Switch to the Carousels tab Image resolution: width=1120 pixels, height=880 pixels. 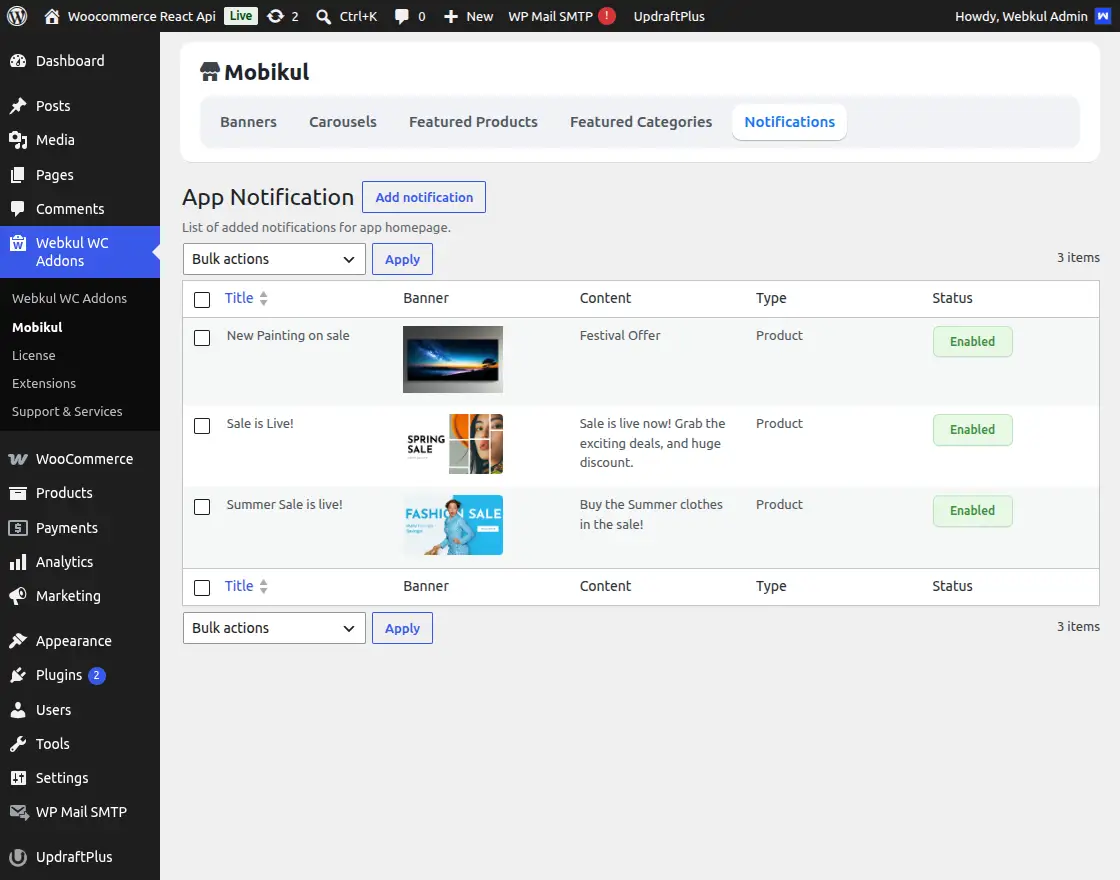(343, 121)
